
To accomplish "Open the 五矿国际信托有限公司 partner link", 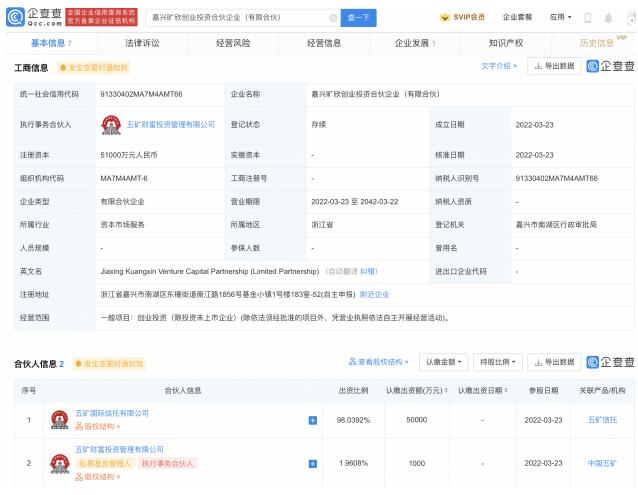I will (112, 413).
